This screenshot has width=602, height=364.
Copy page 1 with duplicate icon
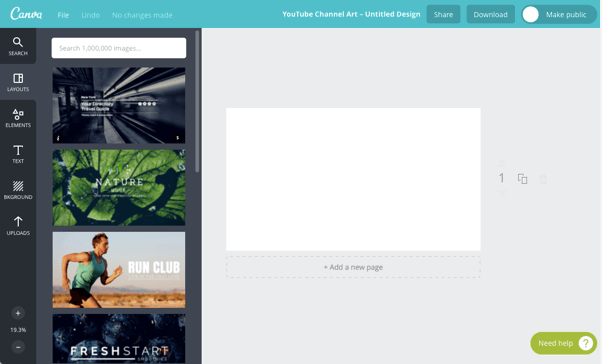pos(523,179)
